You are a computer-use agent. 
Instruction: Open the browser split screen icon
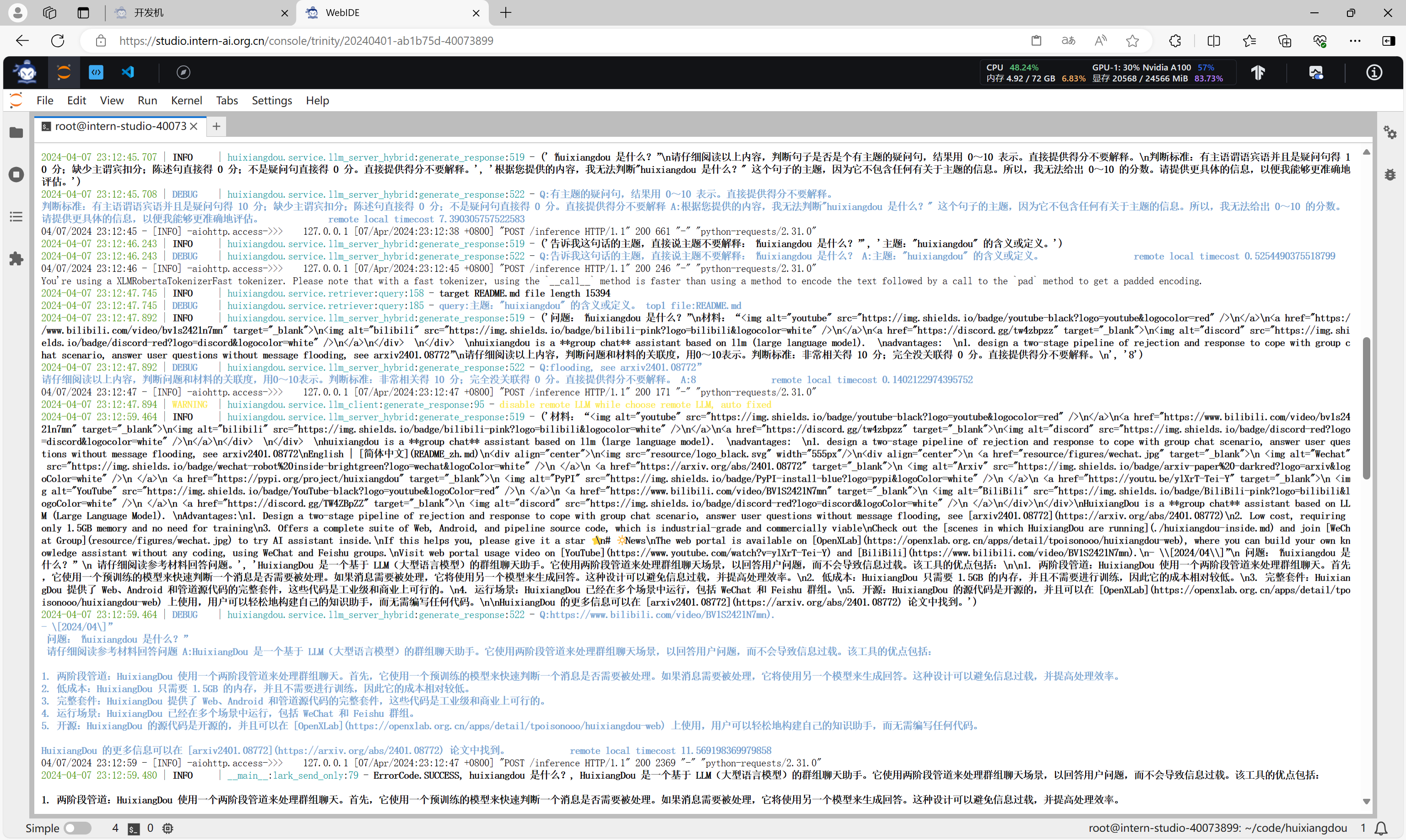[x=1213, y=41]
